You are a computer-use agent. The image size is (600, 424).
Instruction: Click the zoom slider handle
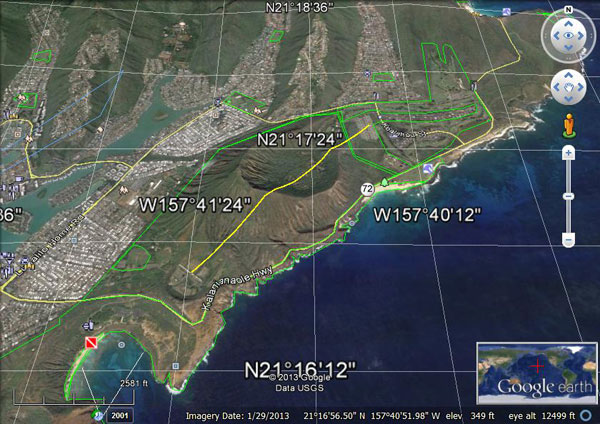pyautogui.click(x=567, y=193)
